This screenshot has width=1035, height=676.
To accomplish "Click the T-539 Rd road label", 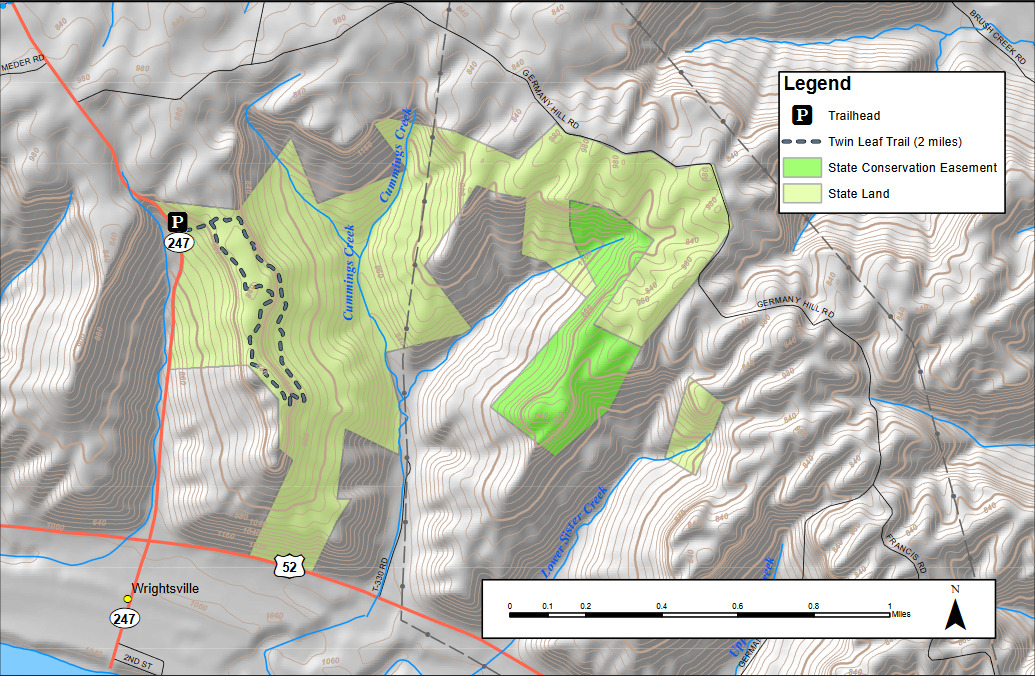I will 379,576.
